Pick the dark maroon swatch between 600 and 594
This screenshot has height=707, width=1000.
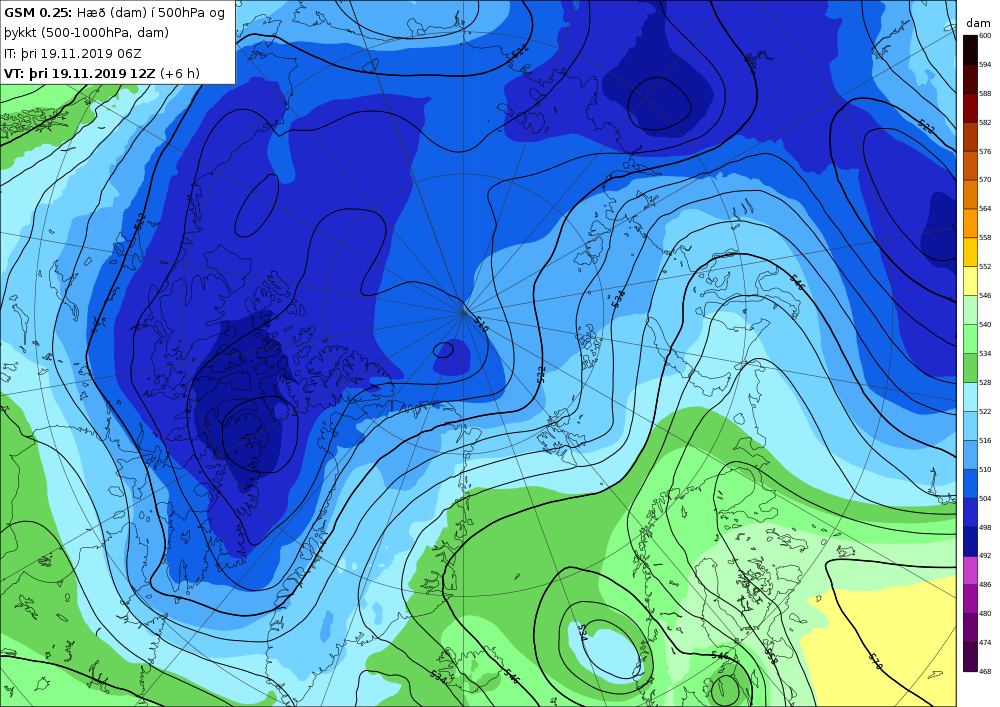click(x=970, y=50)
